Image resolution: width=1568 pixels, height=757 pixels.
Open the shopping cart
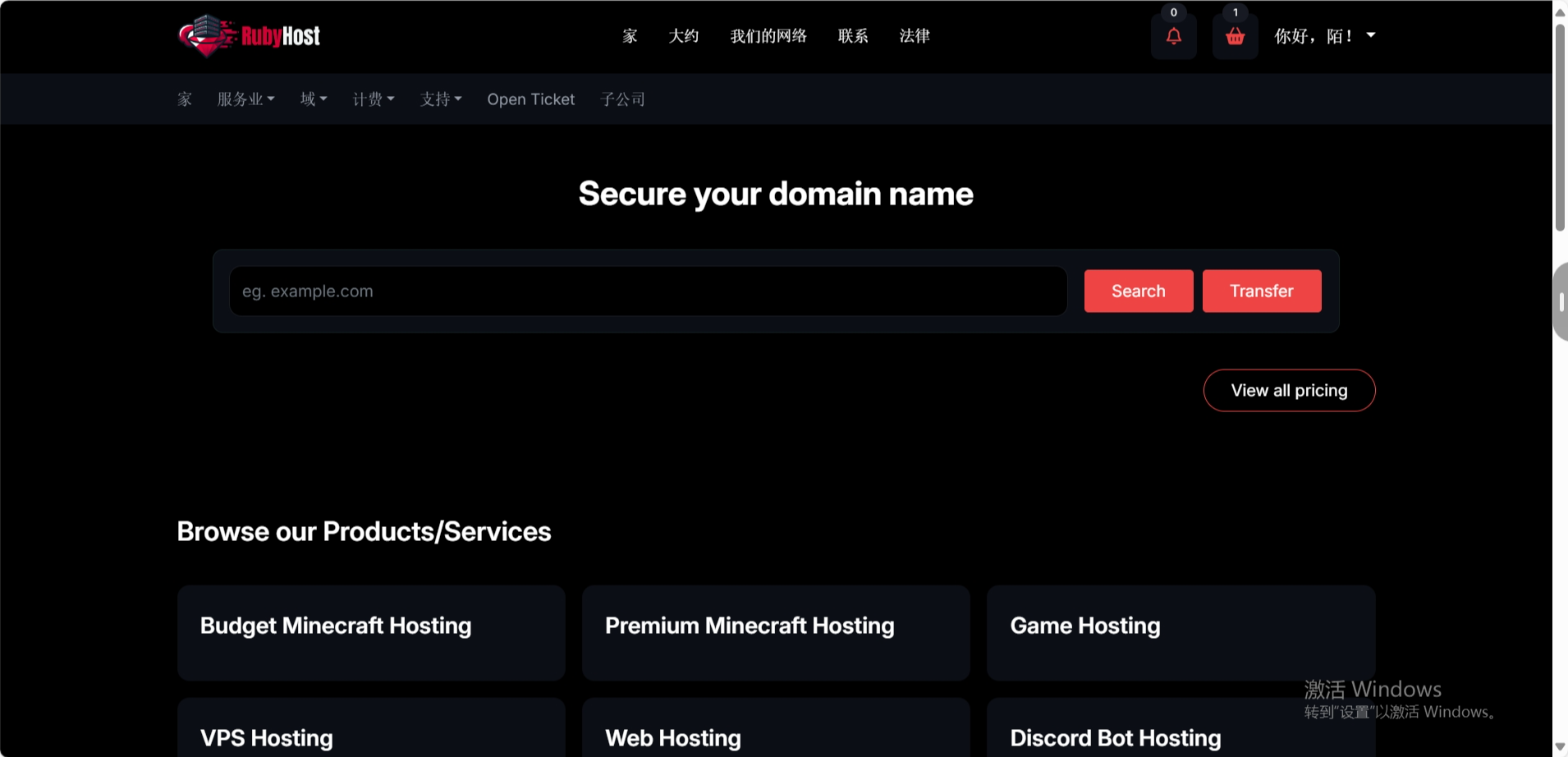click(x=1235, y=38)
